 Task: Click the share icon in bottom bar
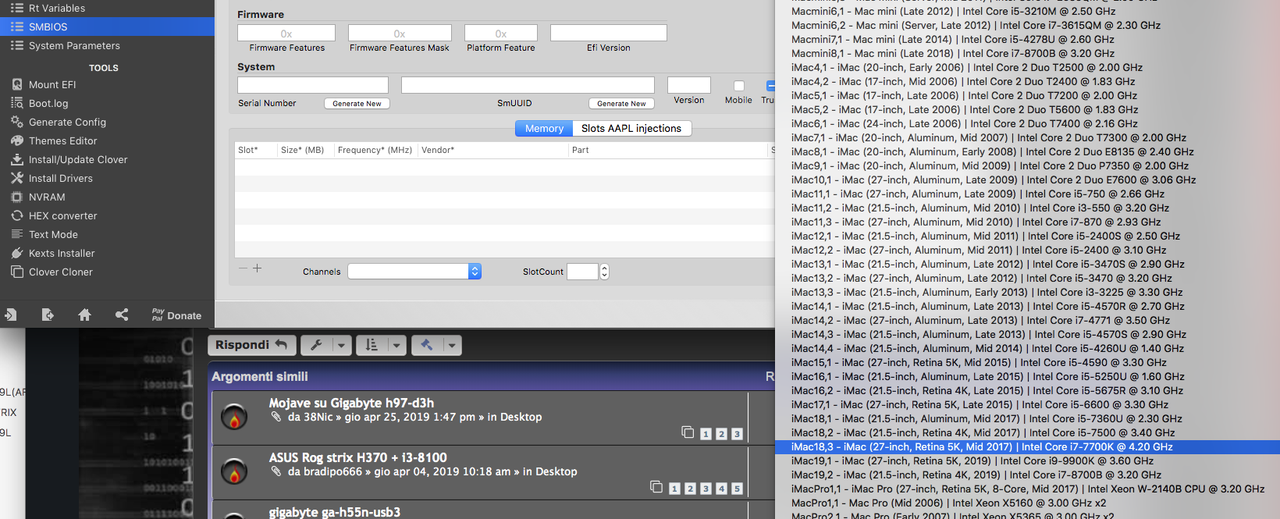[x=121, y=315]
